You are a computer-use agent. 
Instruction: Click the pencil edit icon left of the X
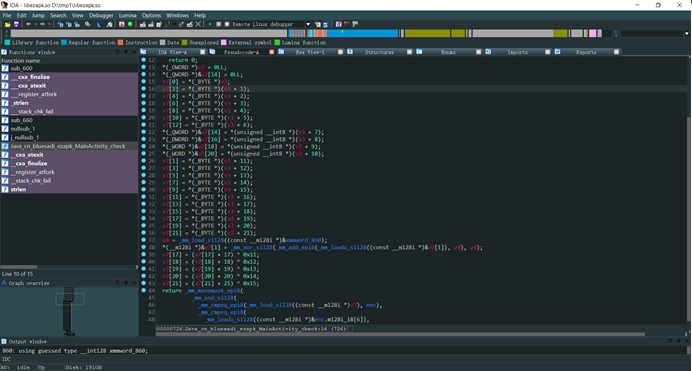coord(190,24)
